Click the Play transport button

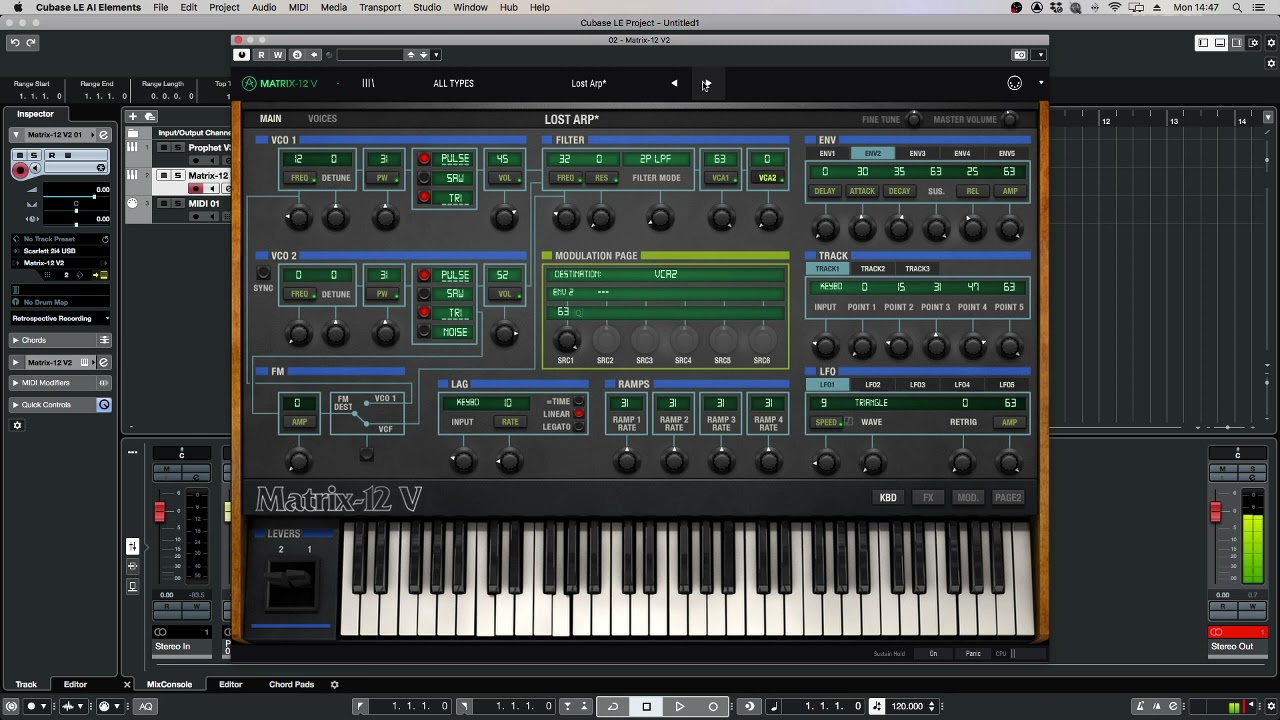680,706
